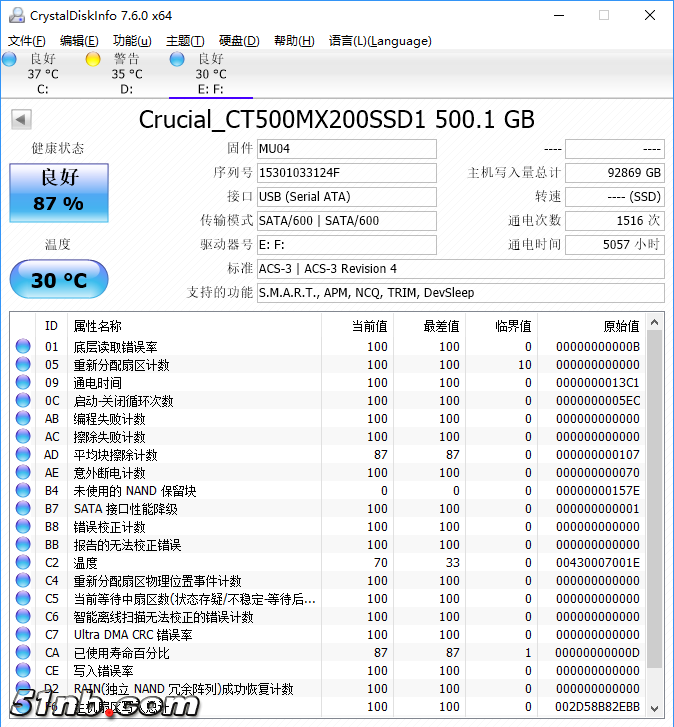The image size is (674, 727).
Task: Open the 硬盘(D) menu
Action: coord(238,41)
